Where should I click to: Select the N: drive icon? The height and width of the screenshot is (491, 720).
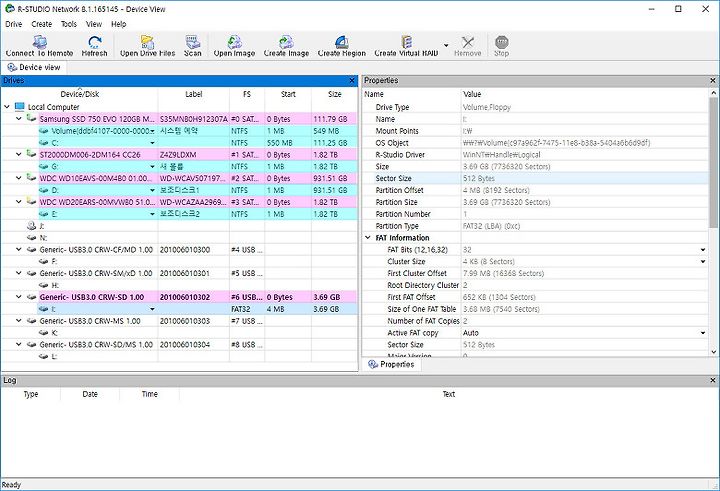coord(31,238)
